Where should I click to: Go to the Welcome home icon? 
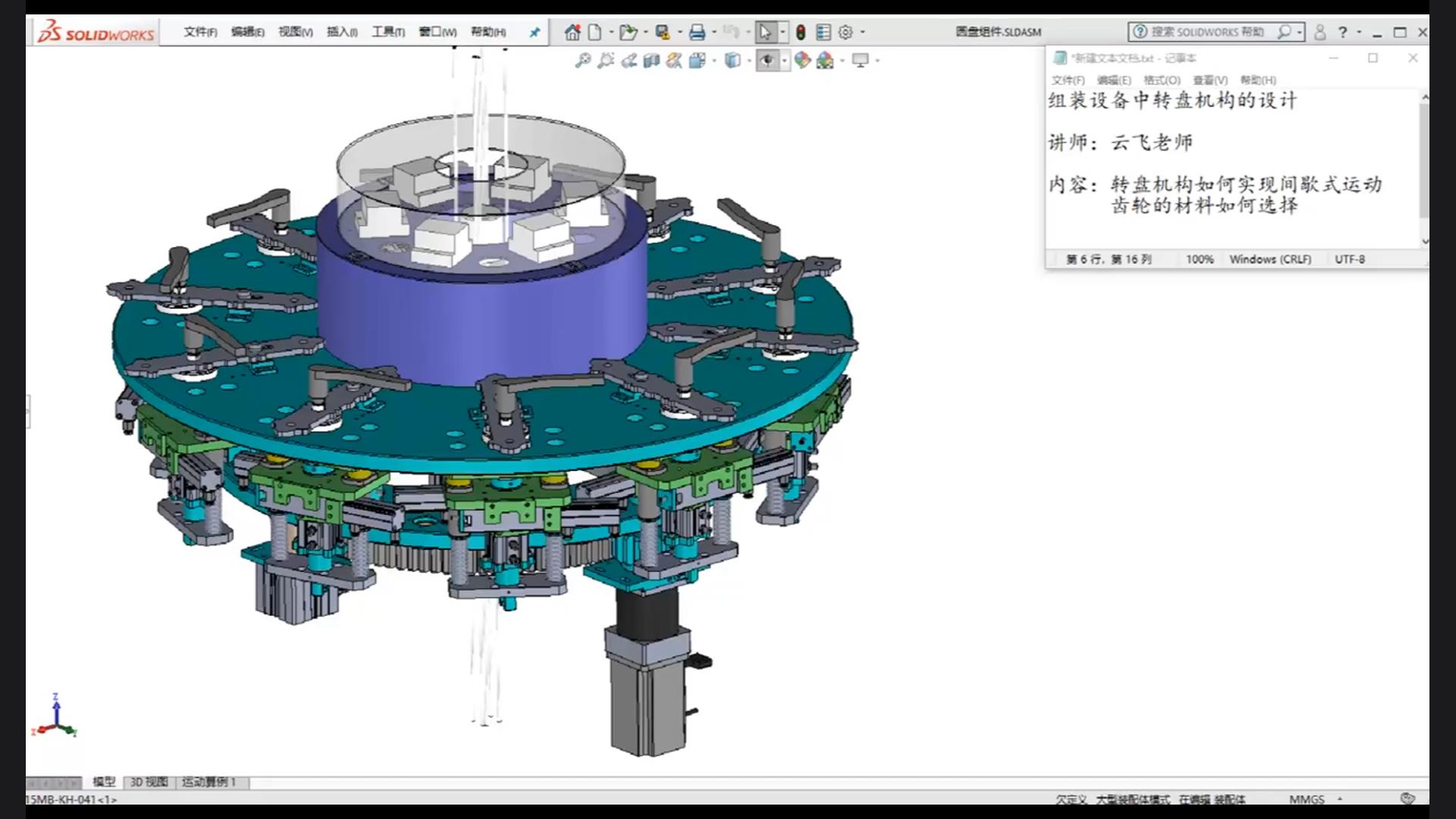[573, 33]
